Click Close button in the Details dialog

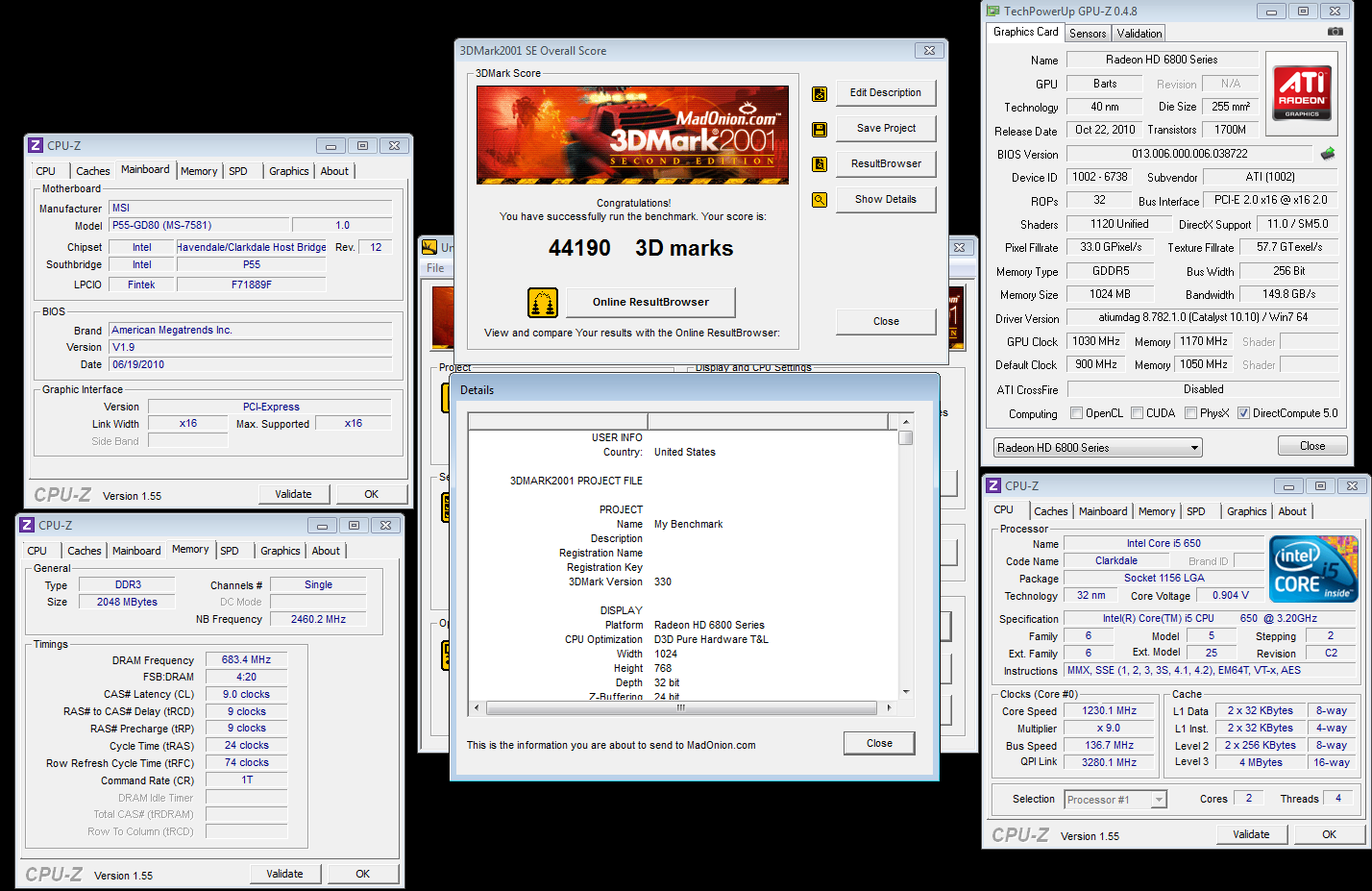[x=879, y=744]
